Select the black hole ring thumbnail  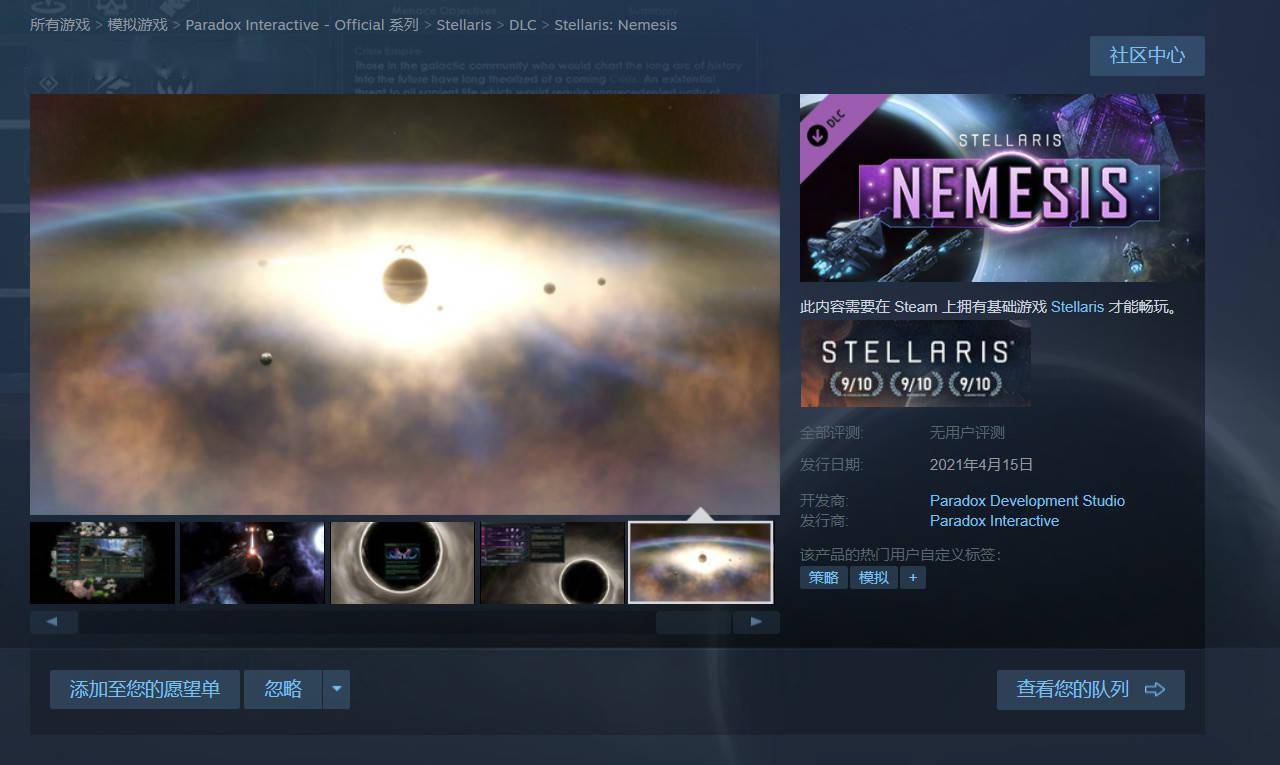click(x=402, y=562)
